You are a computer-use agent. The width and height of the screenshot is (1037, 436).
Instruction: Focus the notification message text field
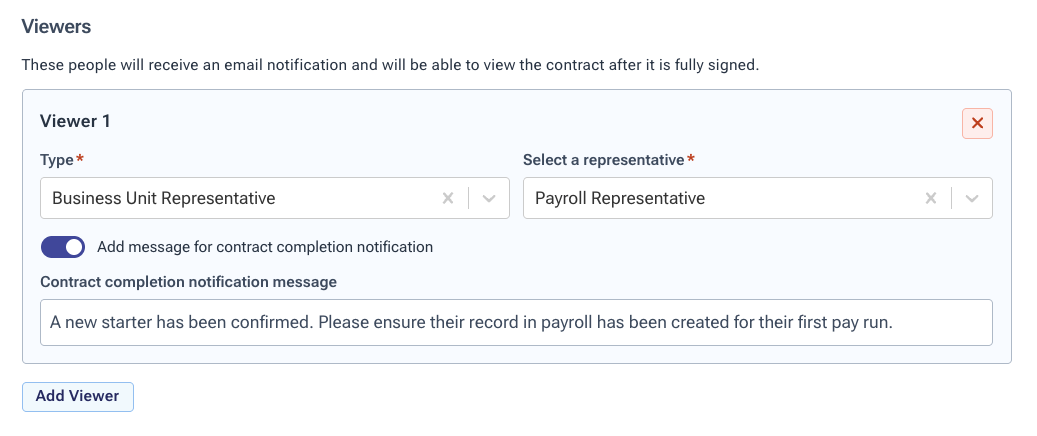pyautogui.click(x=516, y=322)
